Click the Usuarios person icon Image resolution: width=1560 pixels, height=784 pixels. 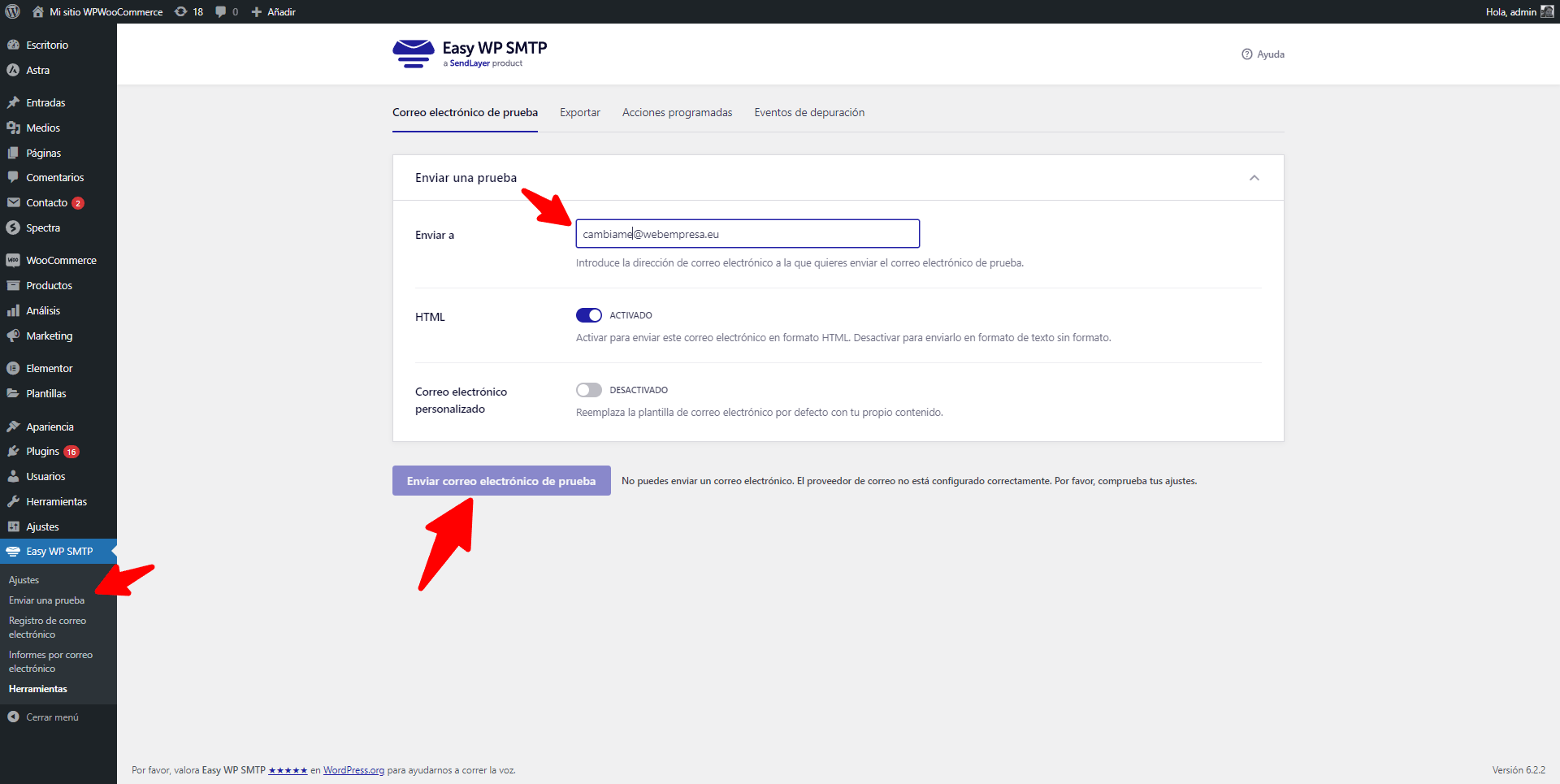pos(13,476)
